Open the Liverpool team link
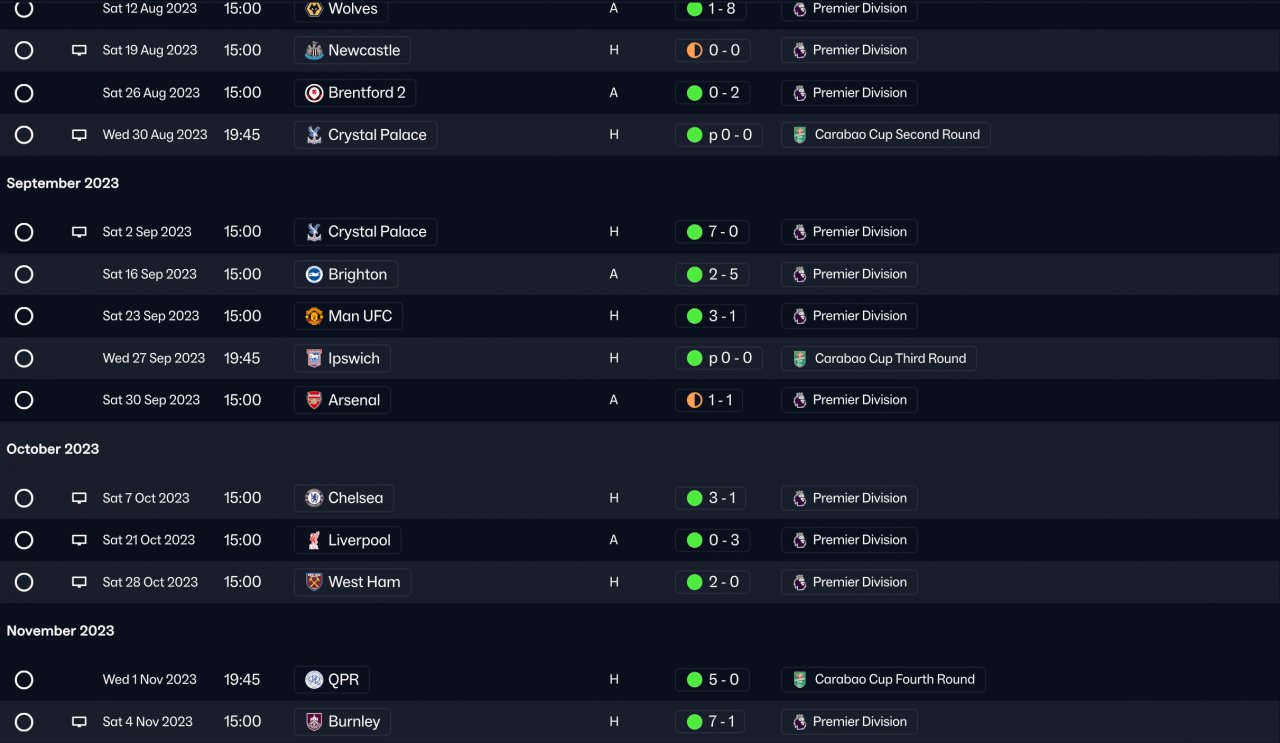The image size is (1280, 743). (359, 540)
